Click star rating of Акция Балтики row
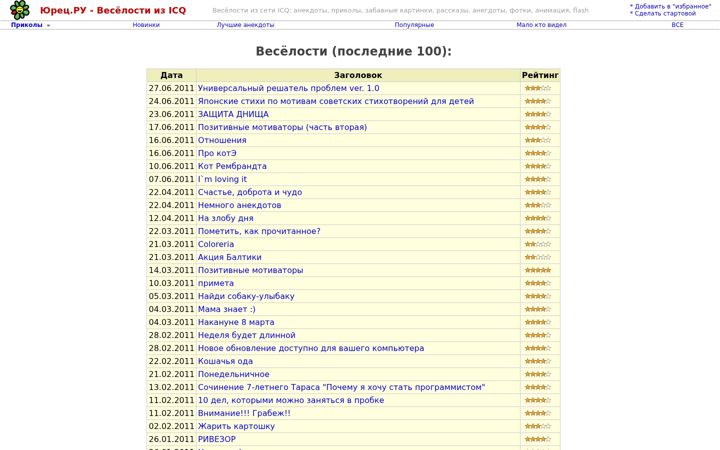Screen dimensions: 720x450 pos(538,257)
